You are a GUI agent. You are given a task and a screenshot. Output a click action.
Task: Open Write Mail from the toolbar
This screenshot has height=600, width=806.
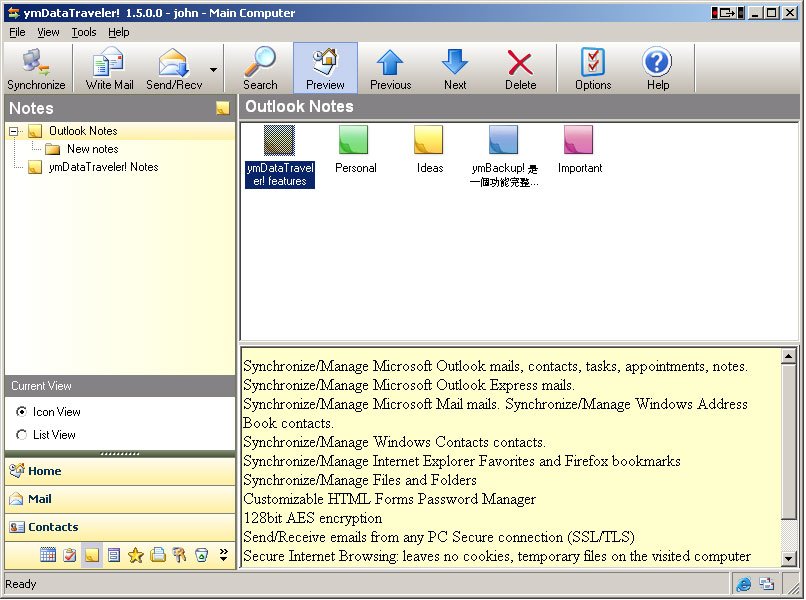click(x=109, y=68)
